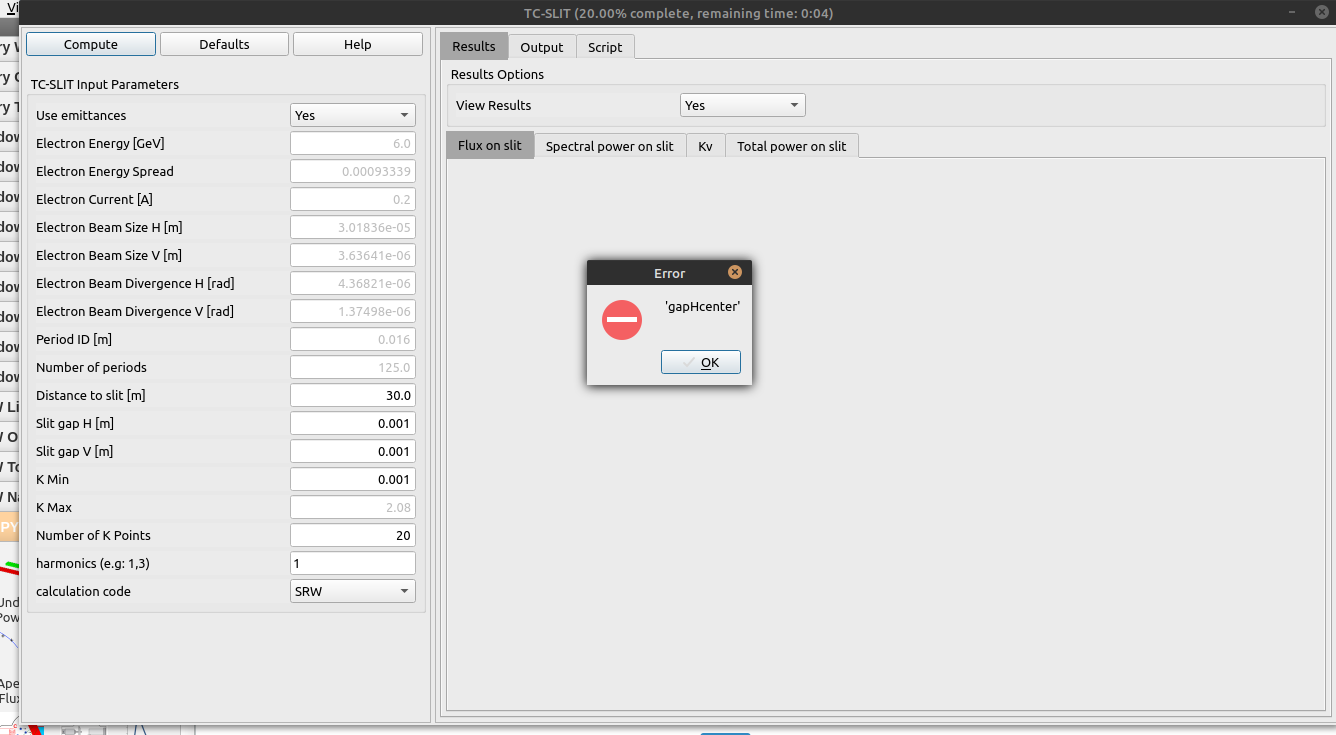Viewport: 1336px width, 735px height.
Task: Select the Kv results tab
Action: point(705,145)
